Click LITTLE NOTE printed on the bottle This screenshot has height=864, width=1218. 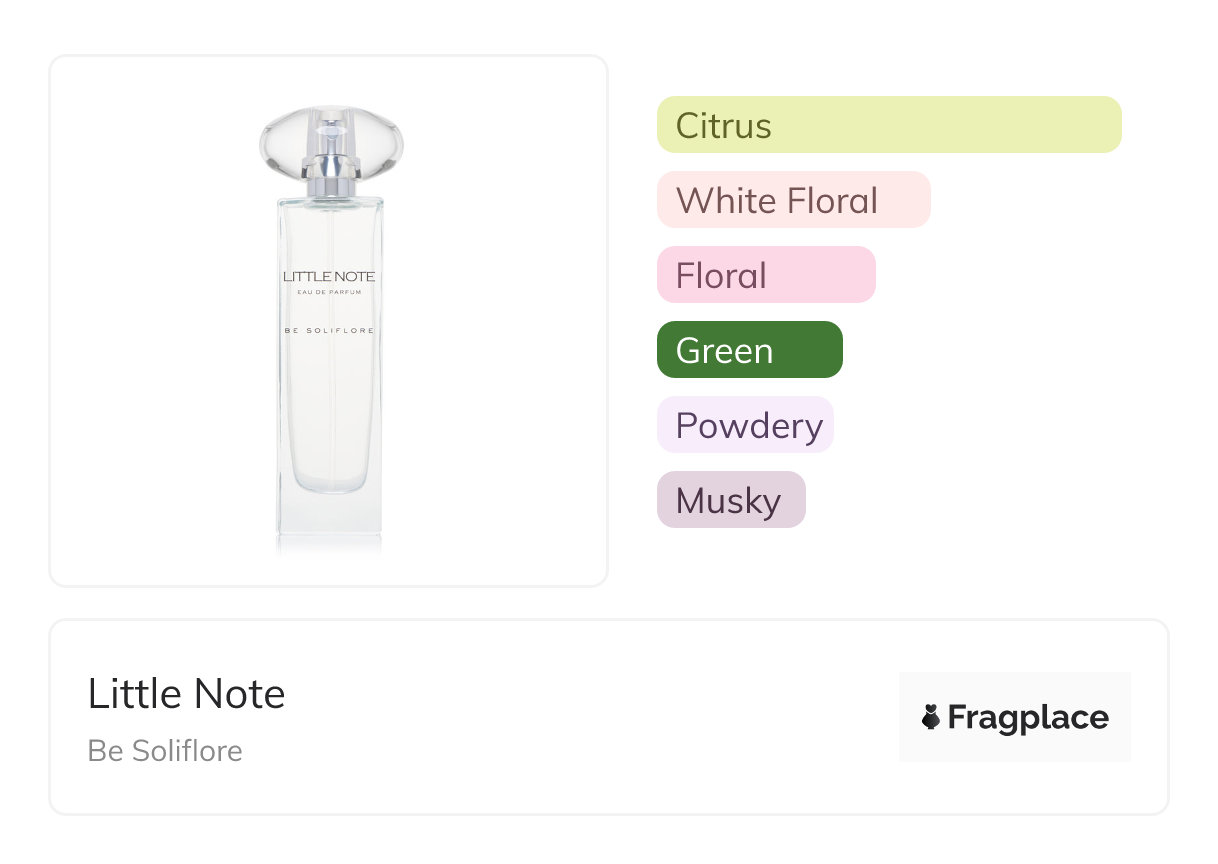point(329,276)
